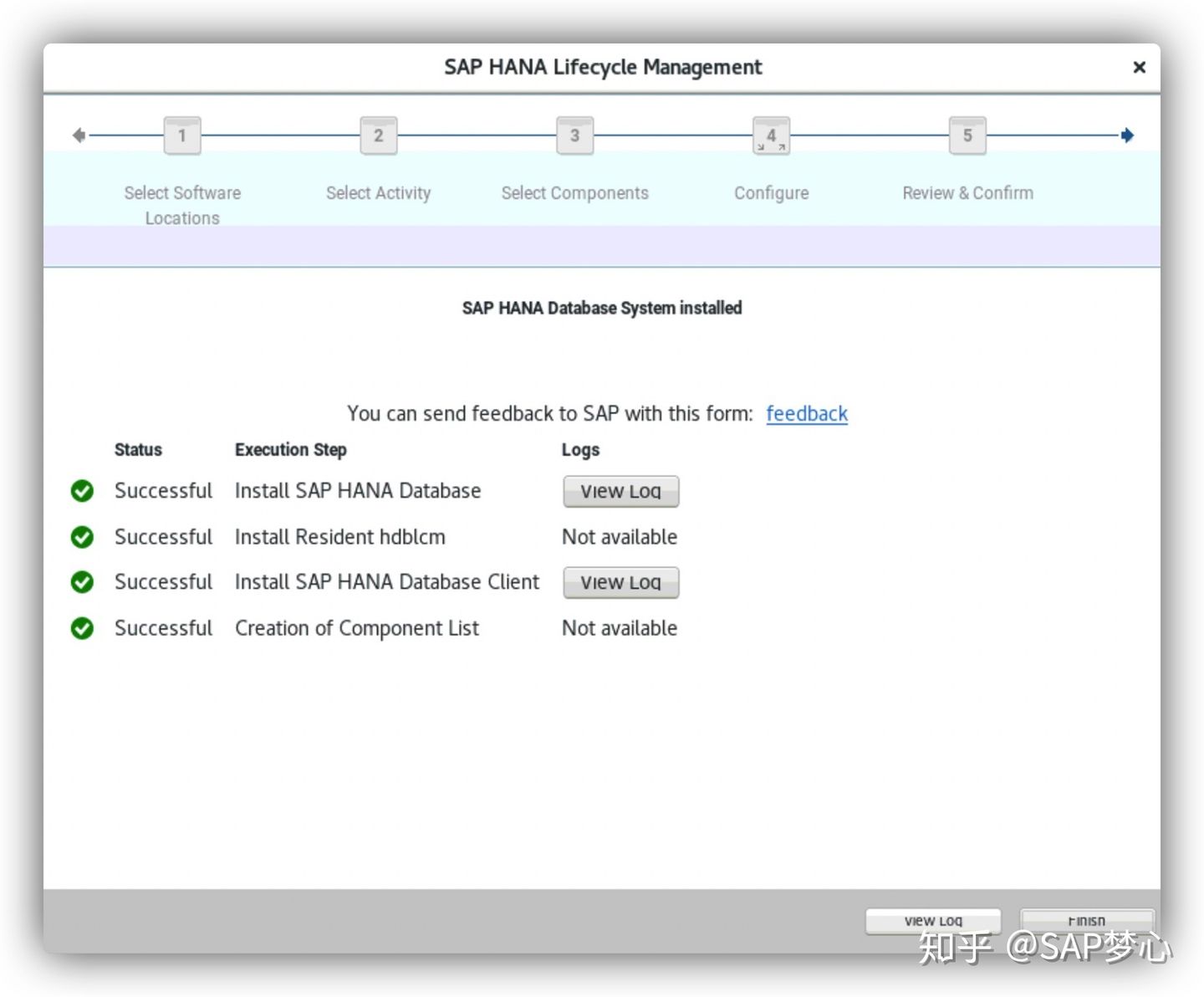This screenshot has height=997, width=1204.
Task: Click 'Install Resident hdblcm' step text
Action: (x=340, y=537)
